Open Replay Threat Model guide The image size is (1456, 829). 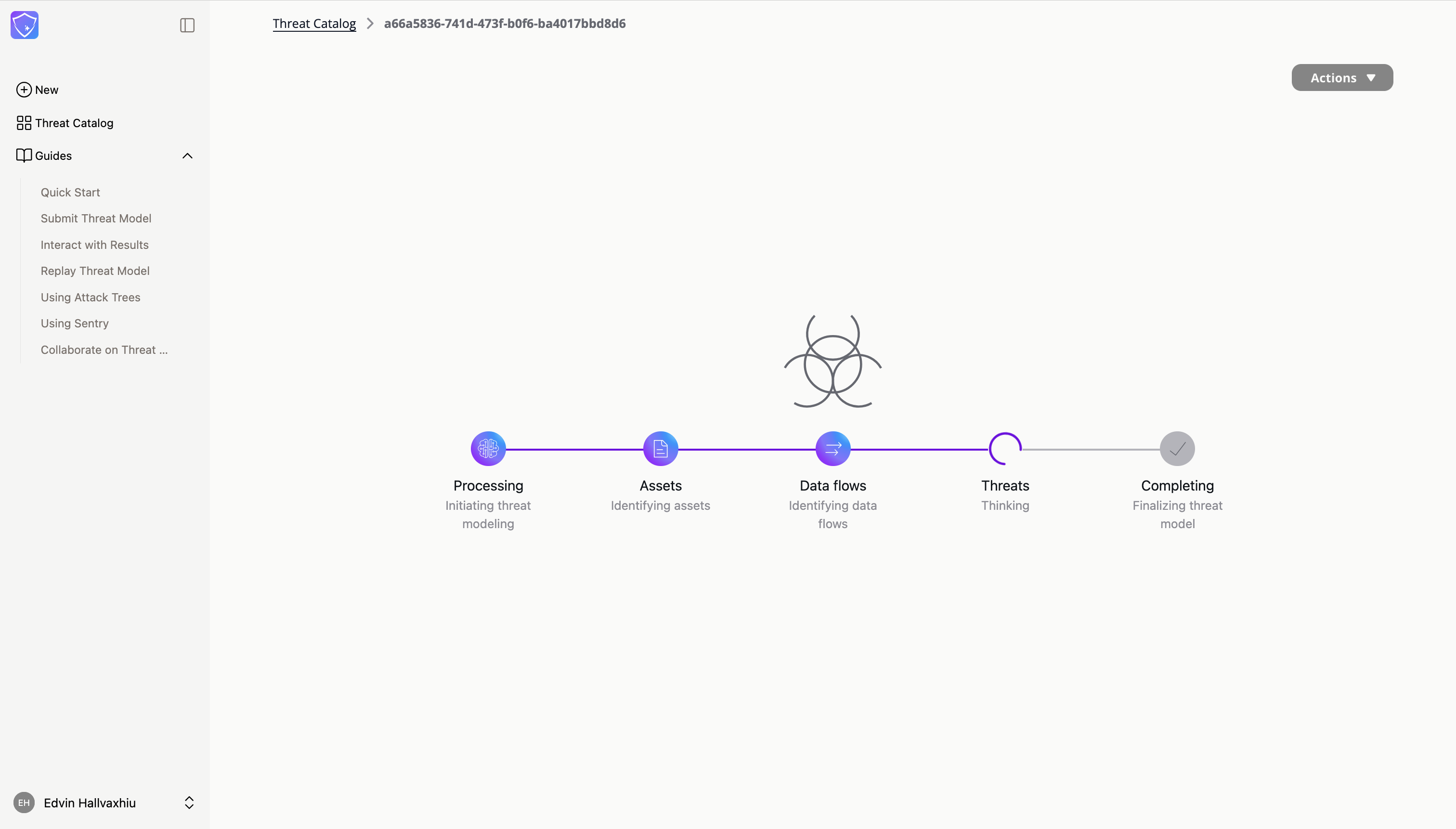coord(95,271)
